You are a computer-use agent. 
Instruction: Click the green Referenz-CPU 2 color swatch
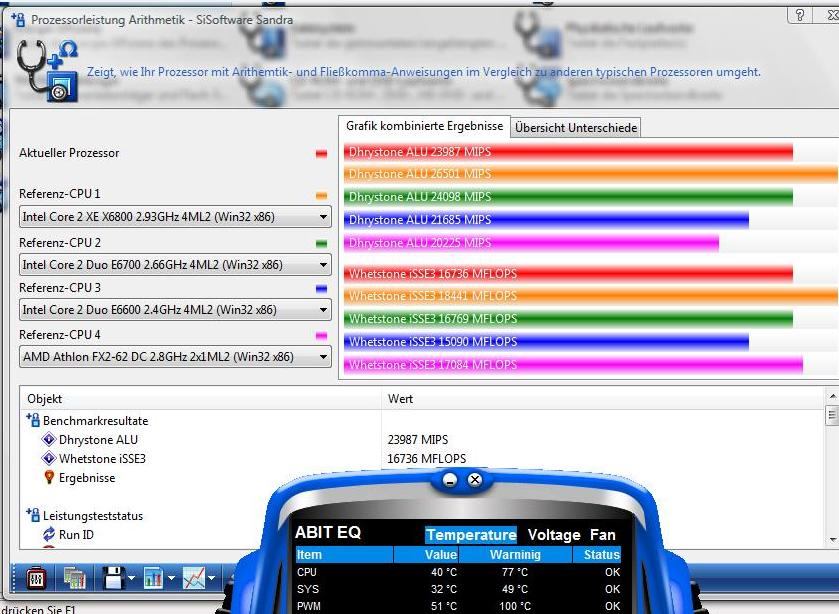tap(321, 244)
